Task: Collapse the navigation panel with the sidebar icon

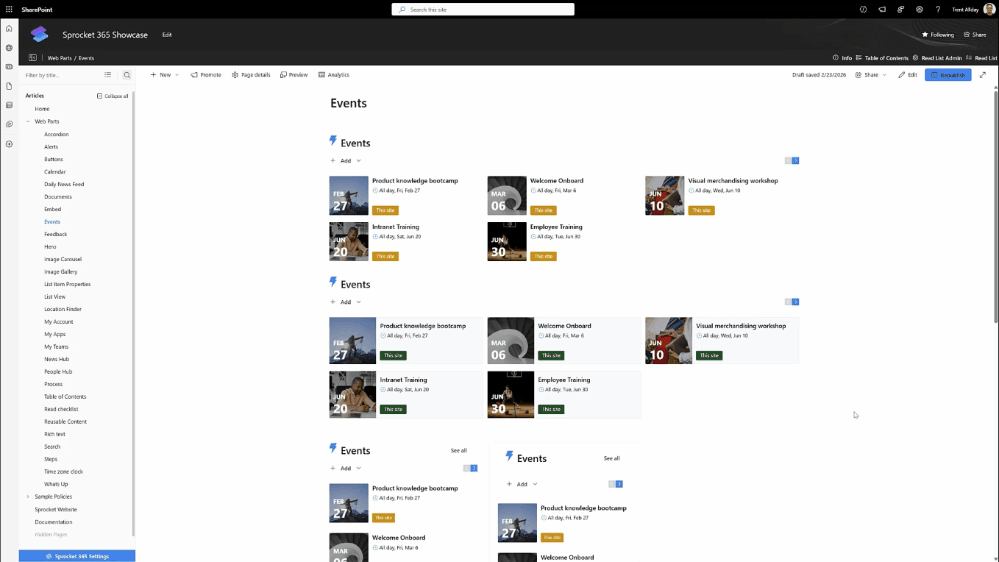Action: tap(32, 58)
